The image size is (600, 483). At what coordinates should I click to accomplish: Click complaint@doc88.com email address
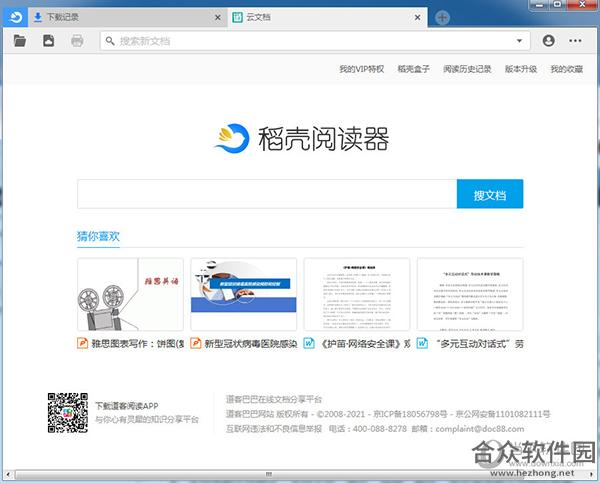(480, 429)
